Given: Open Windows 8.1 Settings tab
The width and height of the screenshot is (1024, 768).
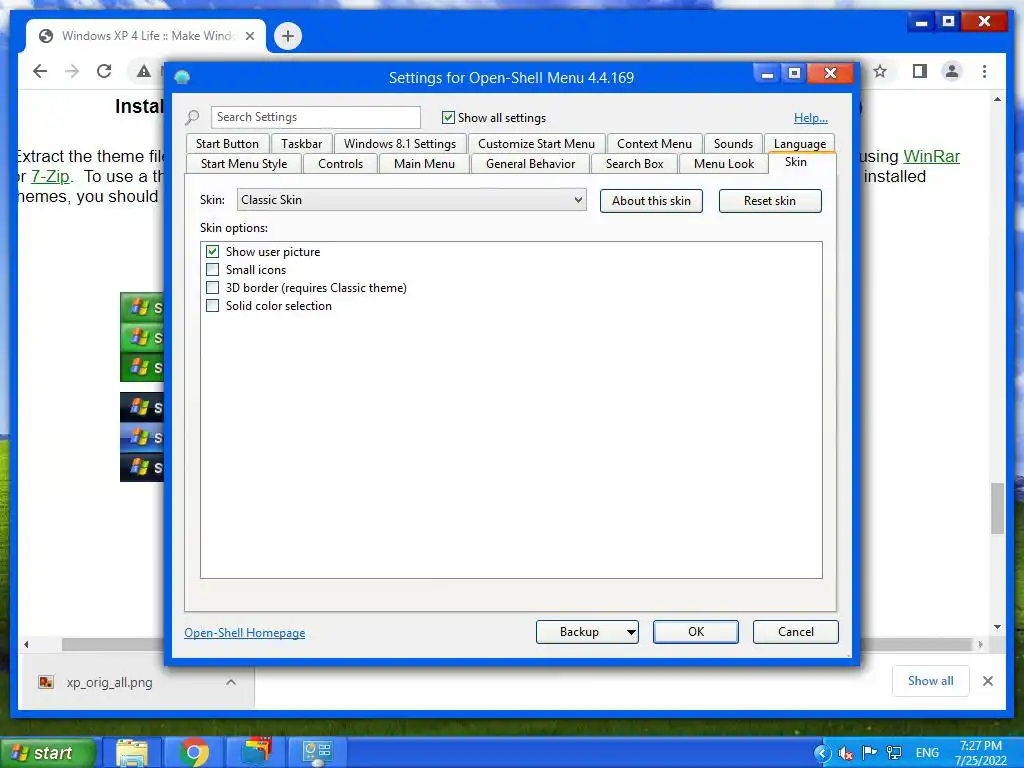Looking at the screenshot, I should [x=400, y=144].
